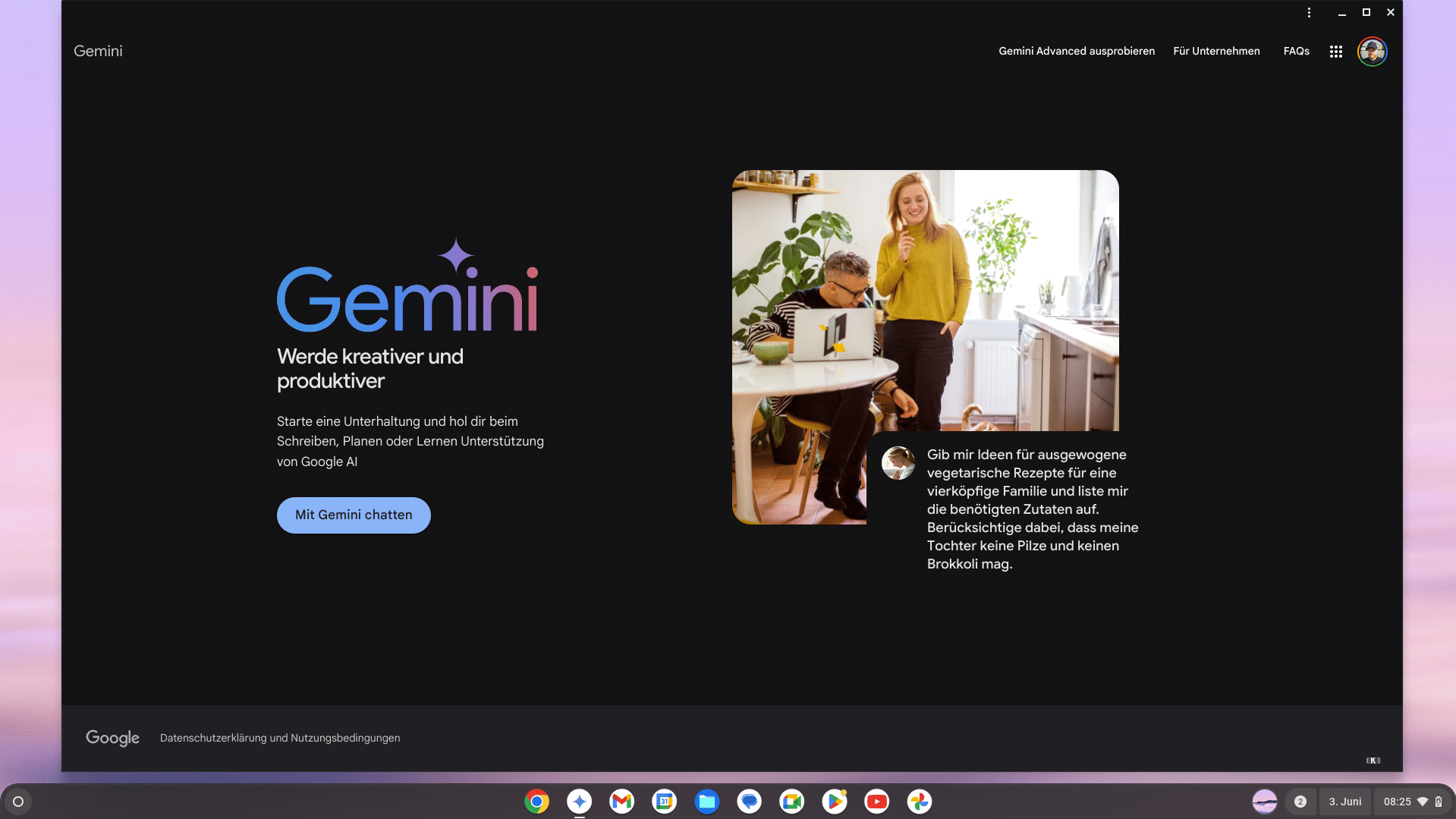
Task: Expand quick settings at the clock
Action: coord(1412,802)
